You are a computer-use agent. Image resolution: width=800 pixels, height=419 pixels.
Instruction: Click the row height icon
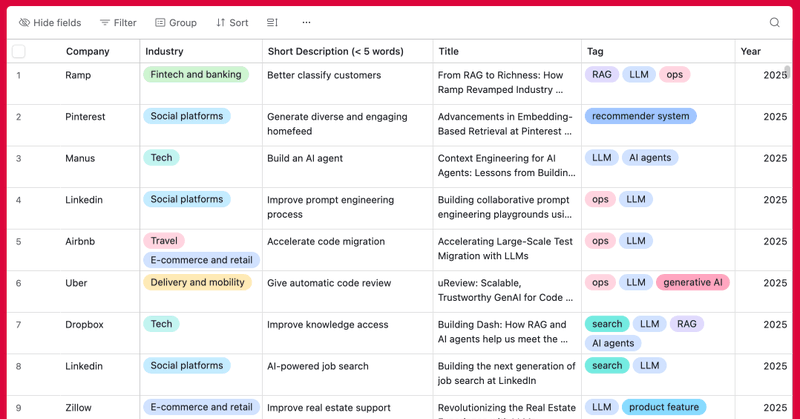click(x=272, y=22)
